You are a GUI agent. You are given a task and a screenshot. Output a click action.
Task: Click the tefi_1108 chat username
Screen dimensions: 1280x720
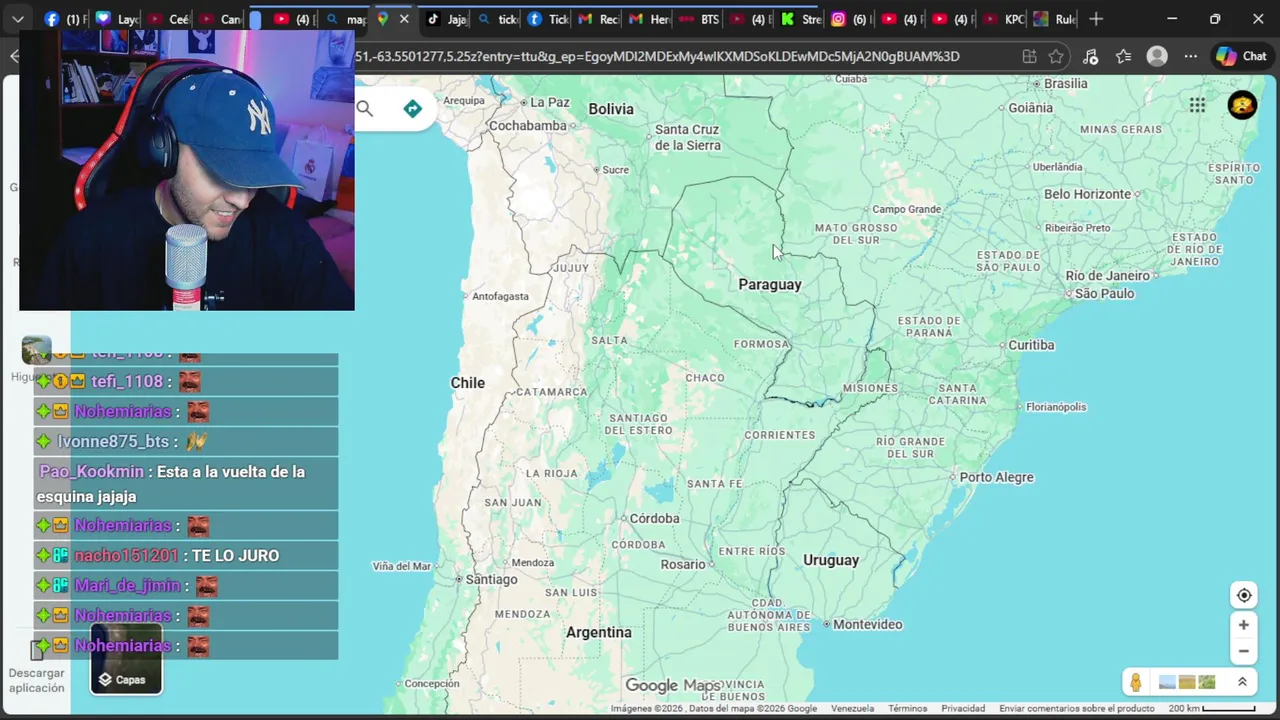[127, 381]
